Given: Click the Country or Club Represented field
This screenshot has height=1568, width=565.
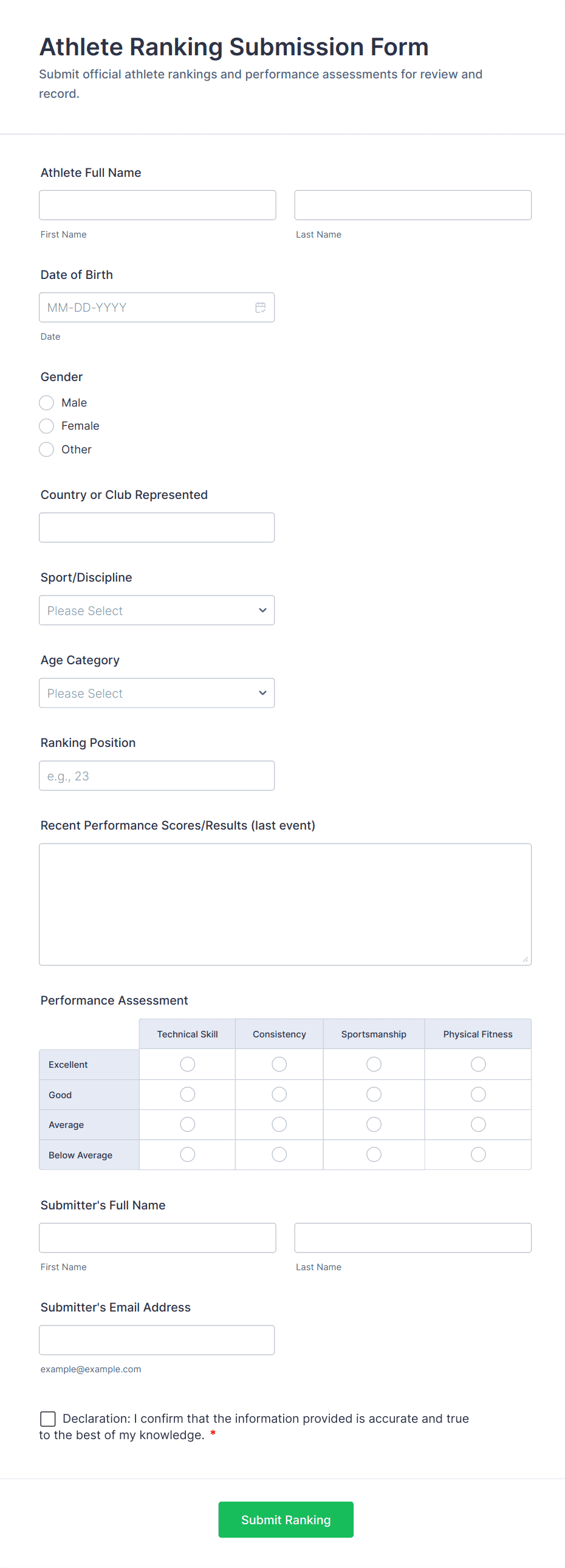Looking at the screenshot, I should point(157,528).
